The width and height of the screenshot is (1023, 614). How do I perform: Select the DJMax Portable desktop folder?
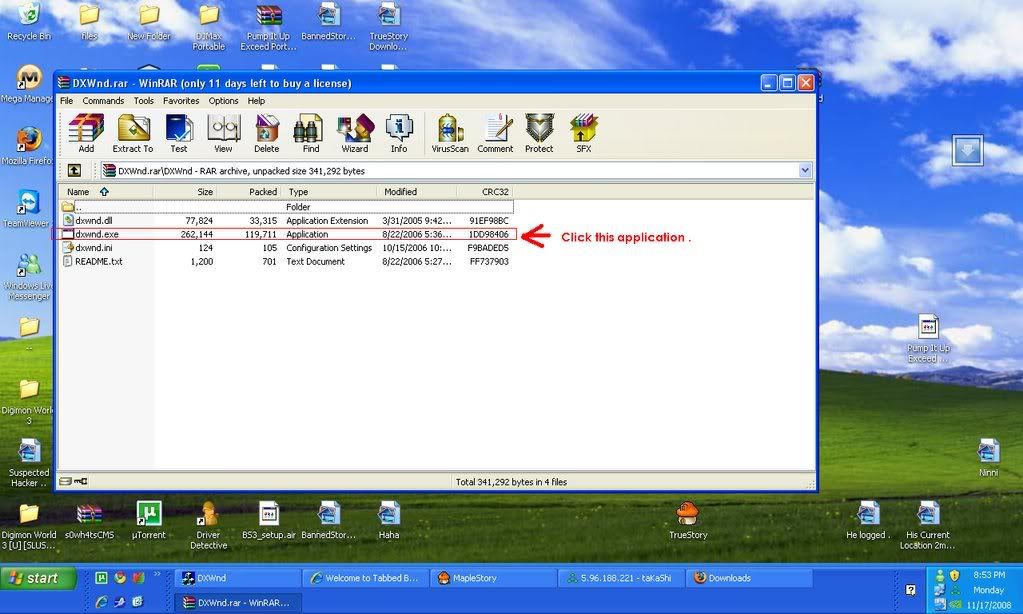tap(209, 26)
